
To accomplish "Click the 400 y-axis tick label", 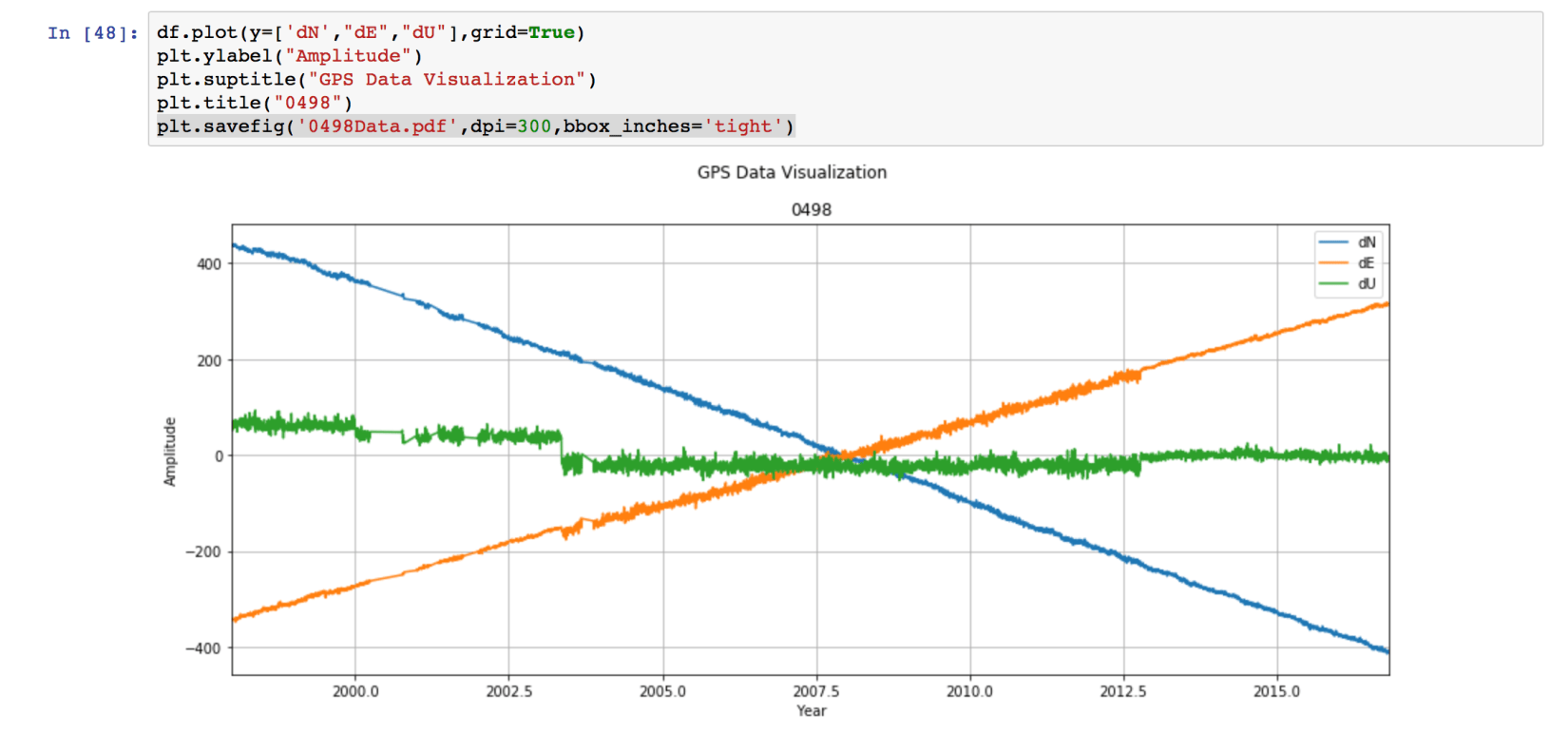I will (x=209, y=264).
